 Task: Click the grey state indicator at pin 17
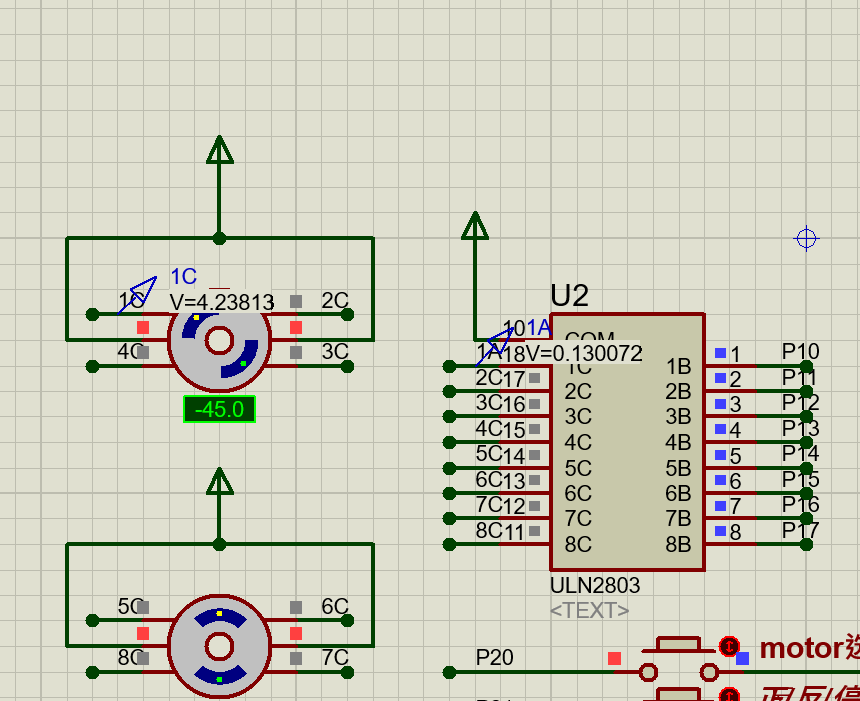pos(534,378)
